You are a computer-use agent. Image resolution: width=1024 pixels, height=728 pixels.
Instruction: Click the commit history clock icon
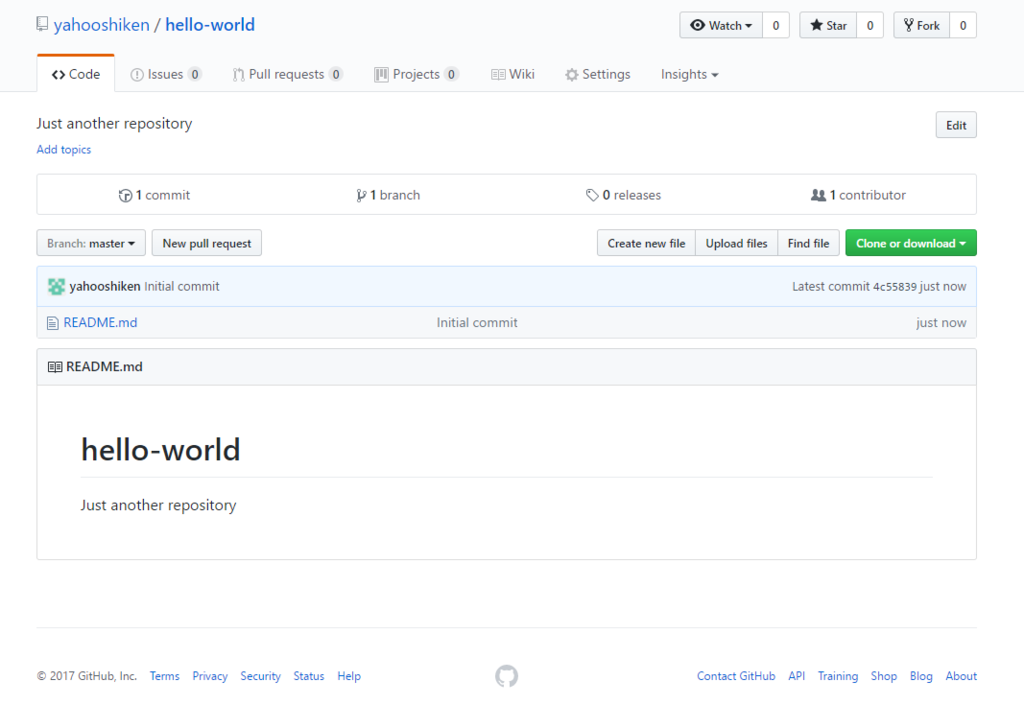point(125,195)
